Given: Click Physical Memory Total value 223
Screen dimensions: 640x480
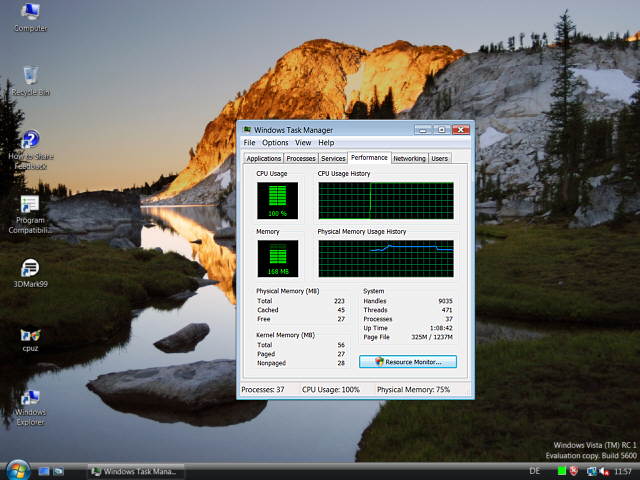Looking at the screenshot, I should pyautogui.click(x=339, y=301).
